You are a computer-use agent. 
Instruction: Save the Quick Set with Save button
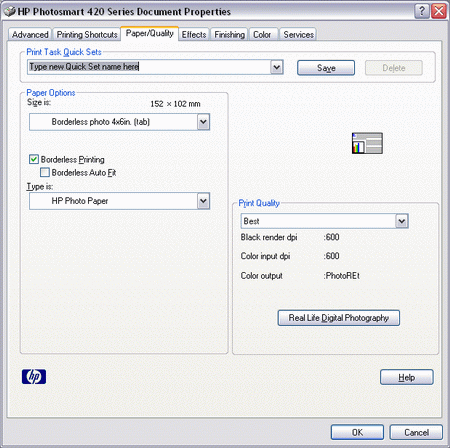[326, 68]
